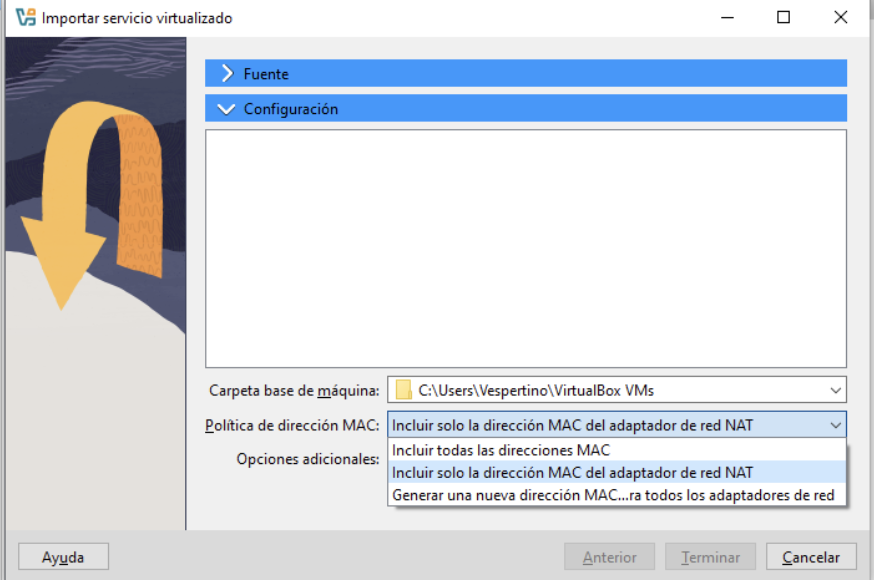The image size is (874, 580).
Task: Click the Terminar button
Action: tap(710, 557)
